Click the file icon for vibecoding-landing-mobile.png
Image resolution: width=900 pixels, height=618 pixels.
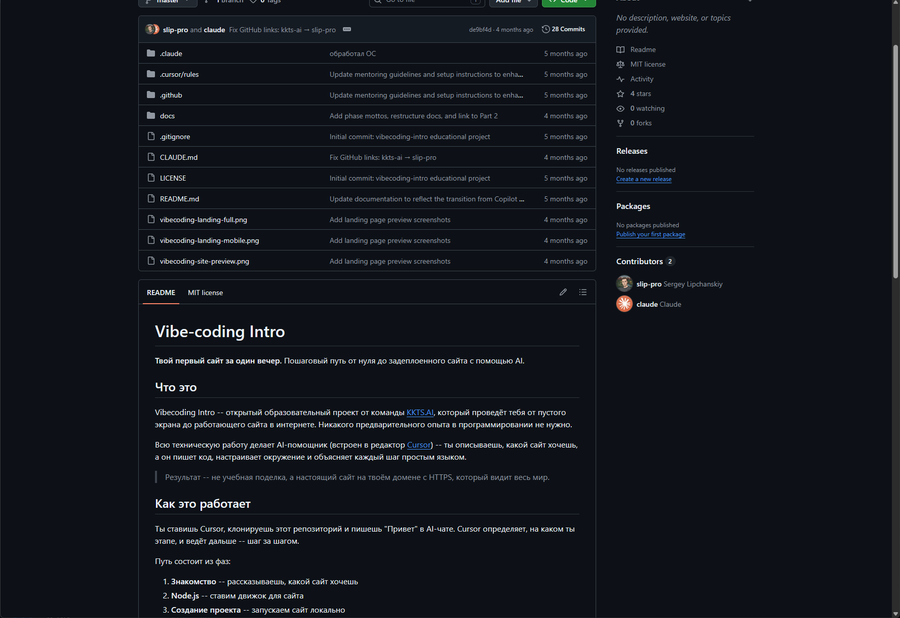coord(151,240)
